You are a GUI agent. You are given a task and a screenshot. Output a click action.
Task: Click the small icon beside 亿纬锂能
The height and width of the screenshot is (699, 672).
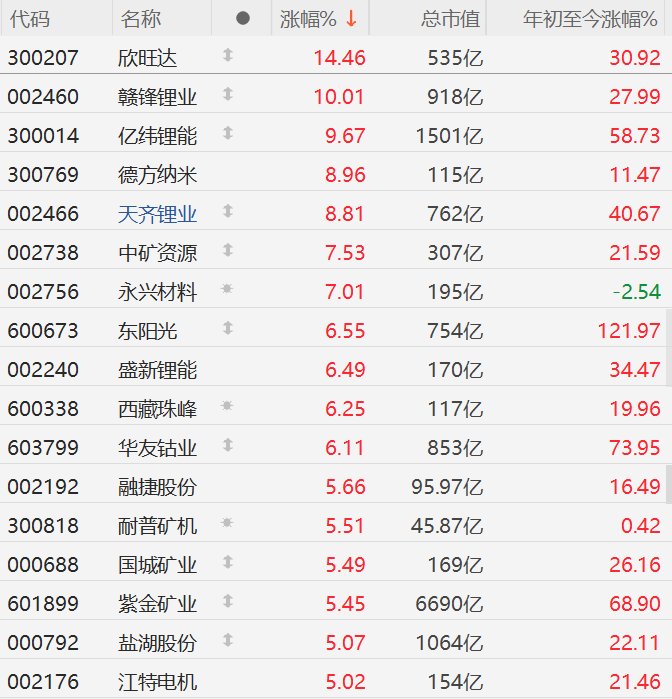228,133
